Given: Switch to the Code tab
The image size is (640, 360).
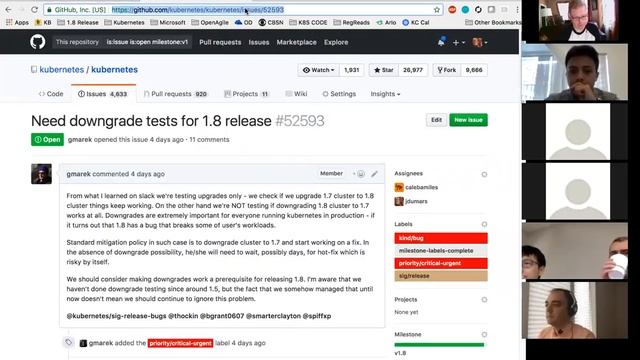Looking at the screenshot, I should [x=51, y=94].
